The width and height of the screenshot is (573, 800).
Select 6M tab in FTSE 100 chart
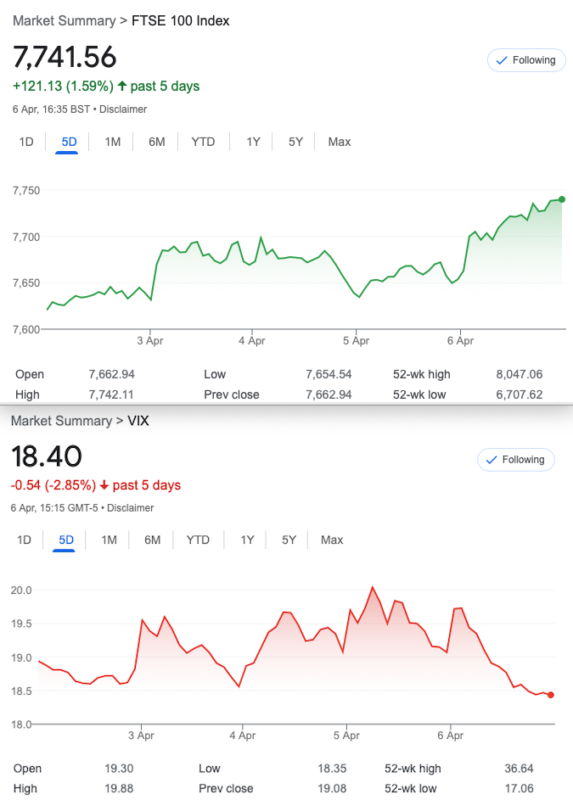pyautogui.click(x=157, y=142)
